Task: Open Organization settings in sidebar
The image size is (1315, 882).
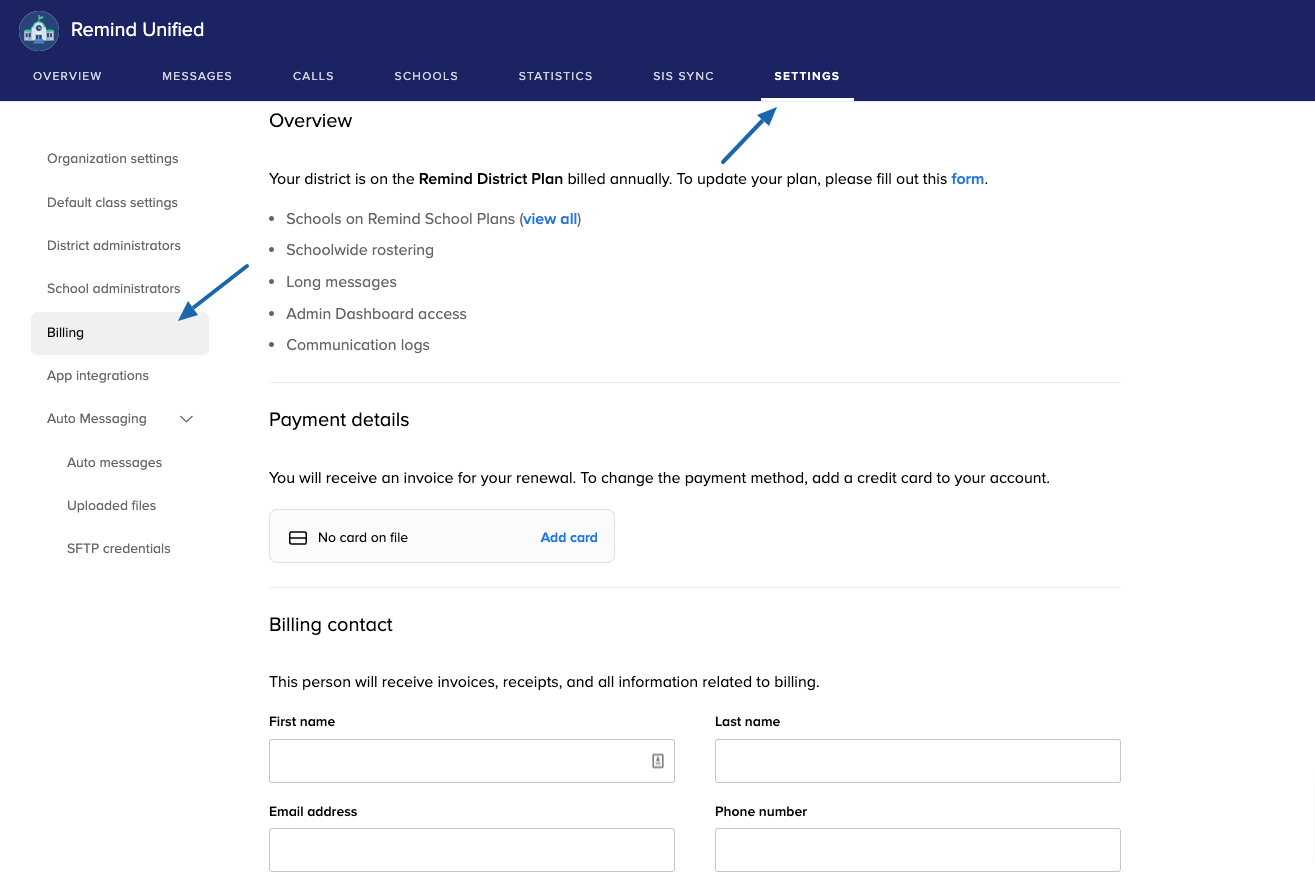Action: (x=112, y=159)
